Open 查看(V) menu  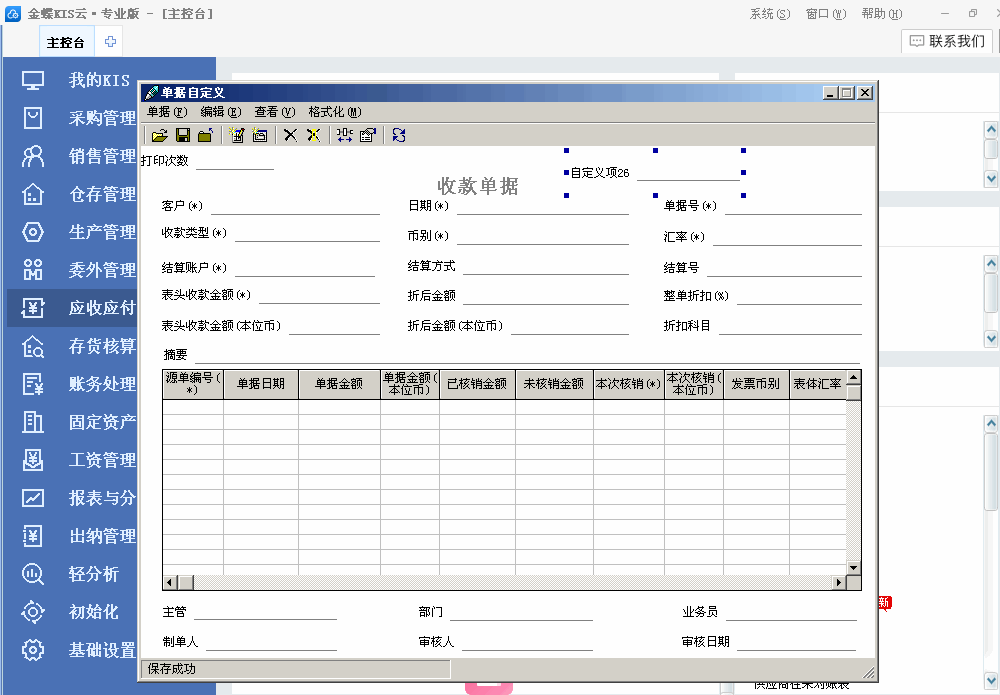point(275,112)
